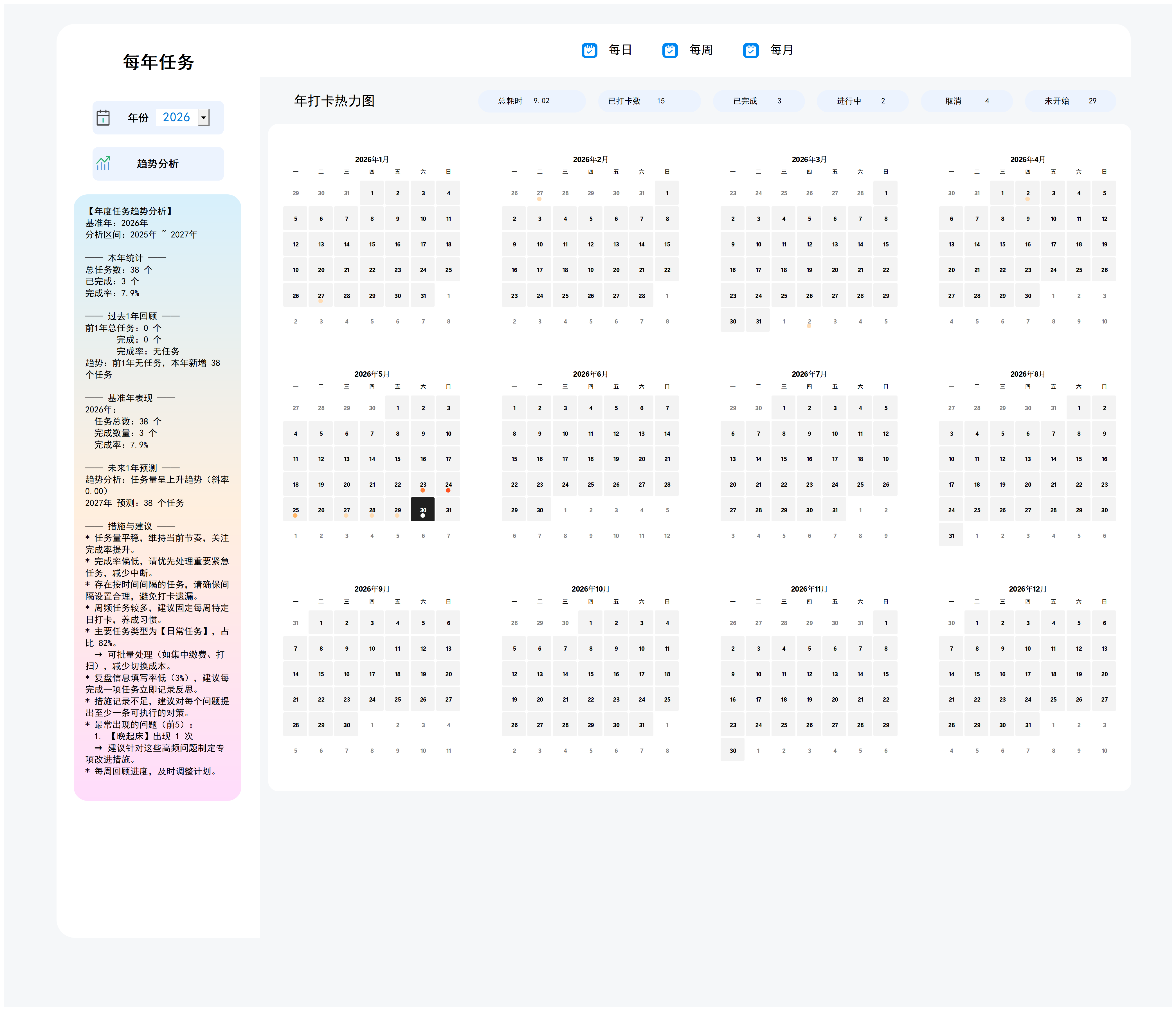Select May 27 in 2026年5月
Screen dimensions: 1176x1011
pyautogui.click(x=347, y=510)
